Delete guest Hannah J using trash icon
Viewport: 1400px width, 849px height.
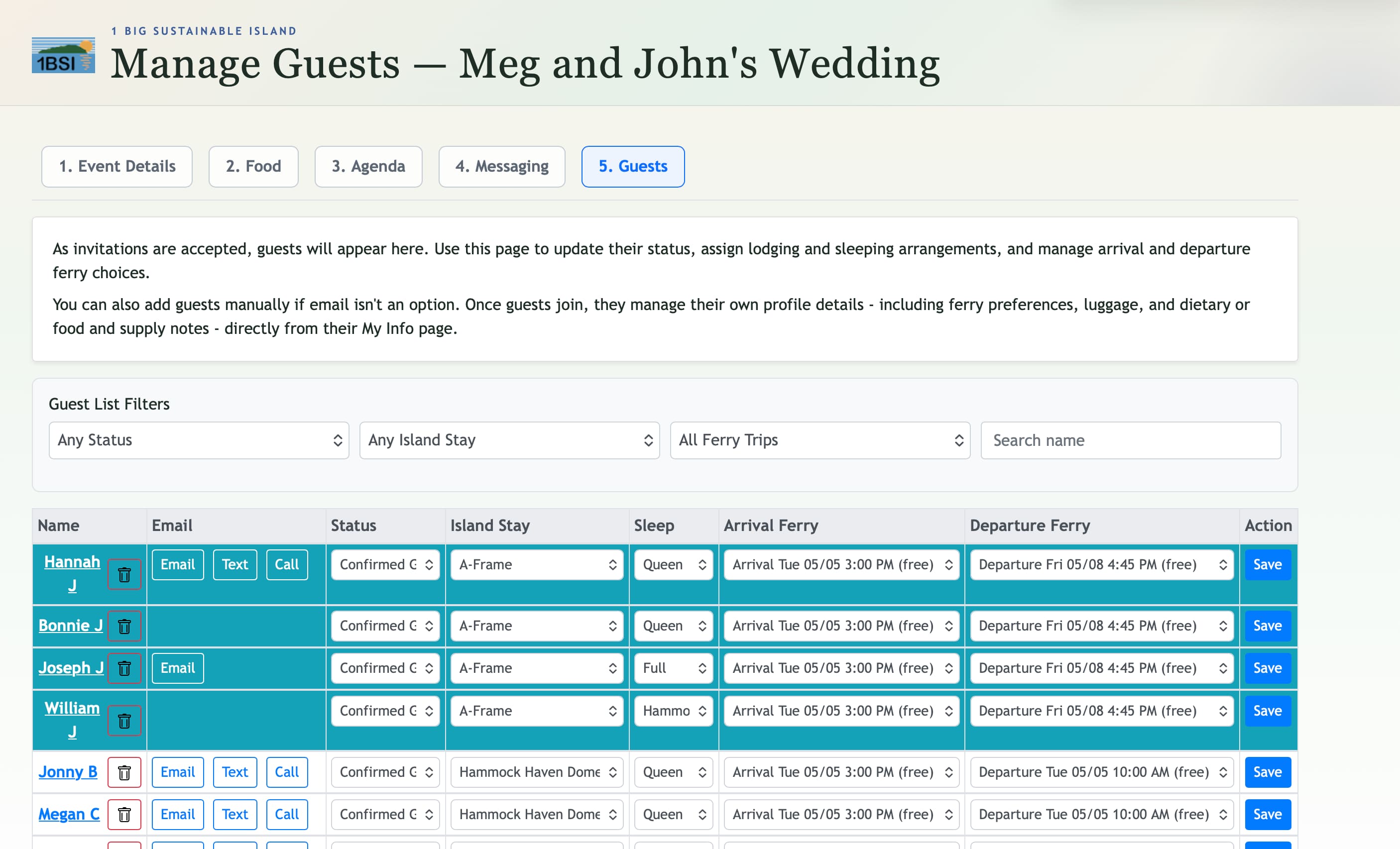click(124, 574)
